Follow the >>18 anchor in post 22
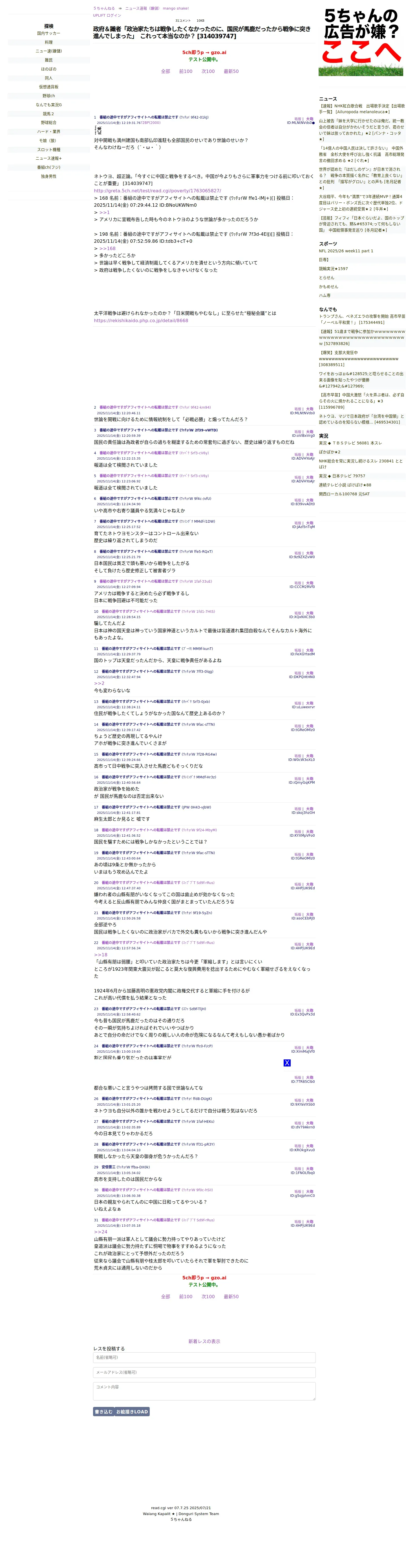This screenshot has height=1568, width=406. 101,954
